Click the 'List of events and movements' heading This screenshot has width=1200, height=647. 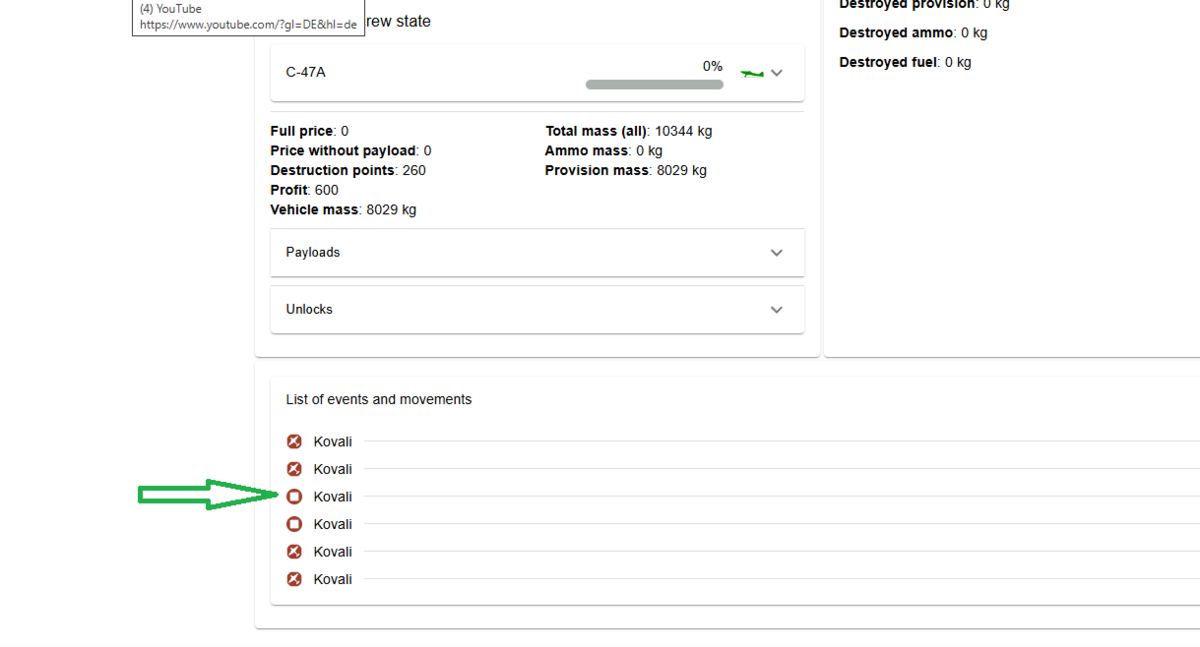pyautogui.click(x=378, y=399)
